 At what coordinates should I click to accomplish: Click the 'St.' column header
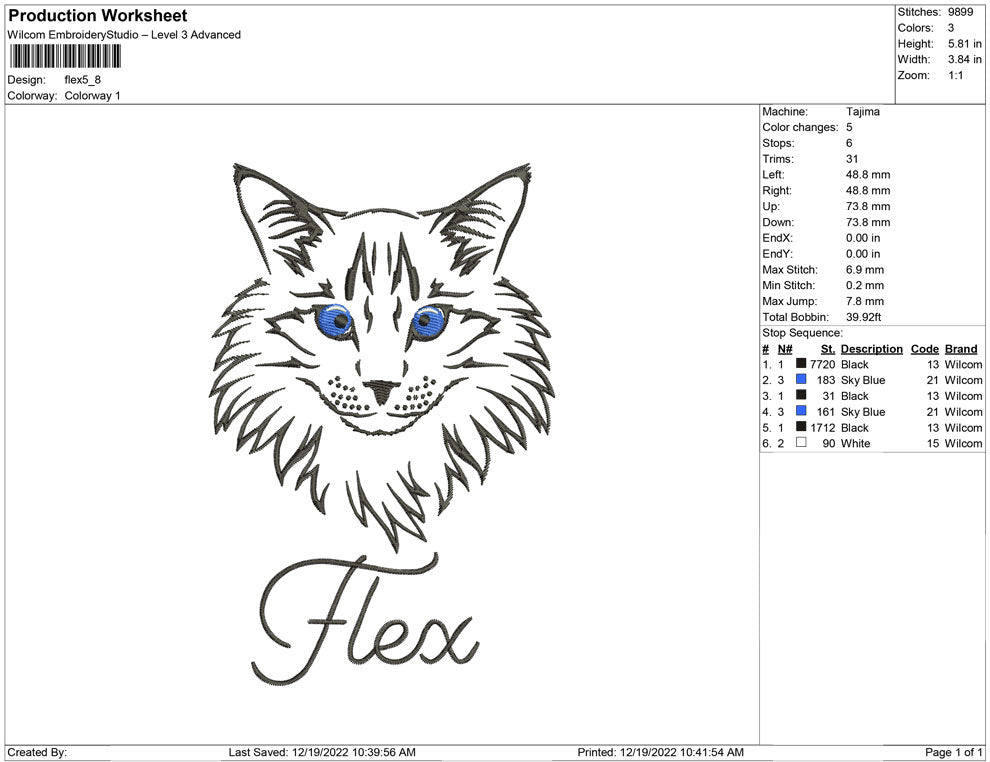click(828, 348)
